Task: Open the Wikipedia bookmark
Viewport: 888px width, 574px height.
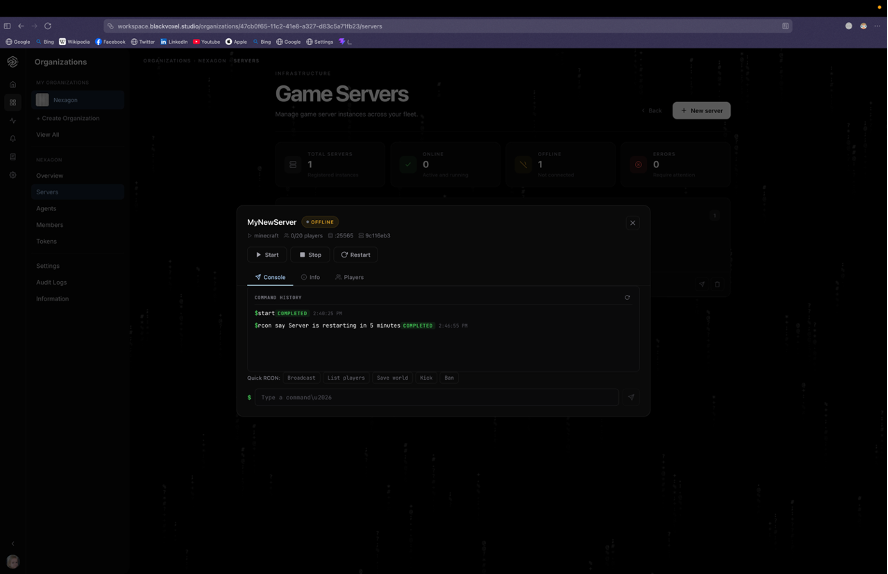Action: 74,42
